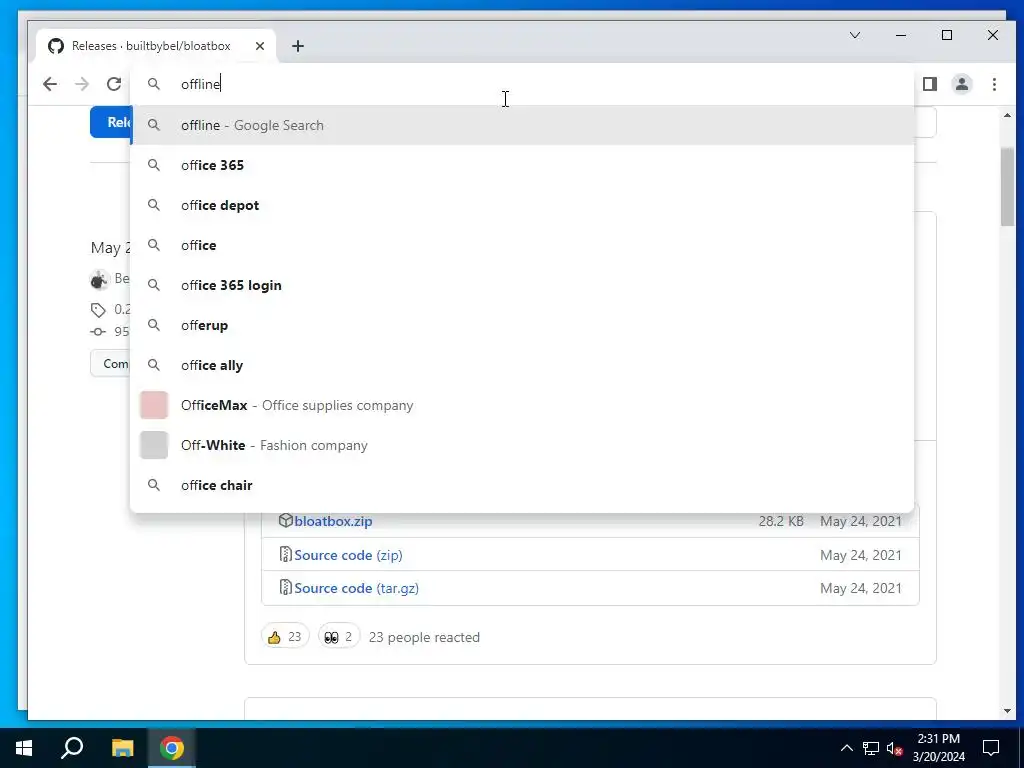Open the tab search chevron in title bar
The width and height of the screenshot is (1024, 768).
click(854, 35)
